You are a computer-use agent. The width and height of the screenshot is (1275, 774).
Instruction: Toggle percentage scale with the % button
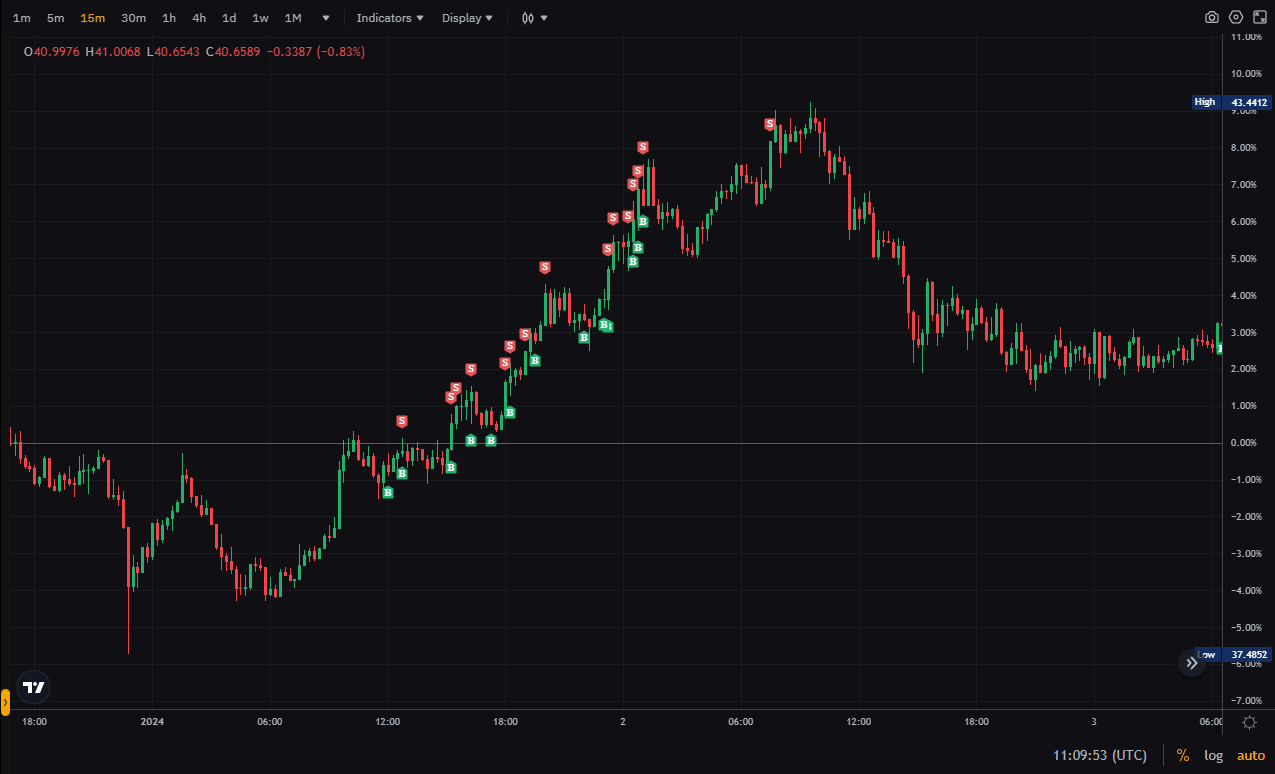(1183, 755)
